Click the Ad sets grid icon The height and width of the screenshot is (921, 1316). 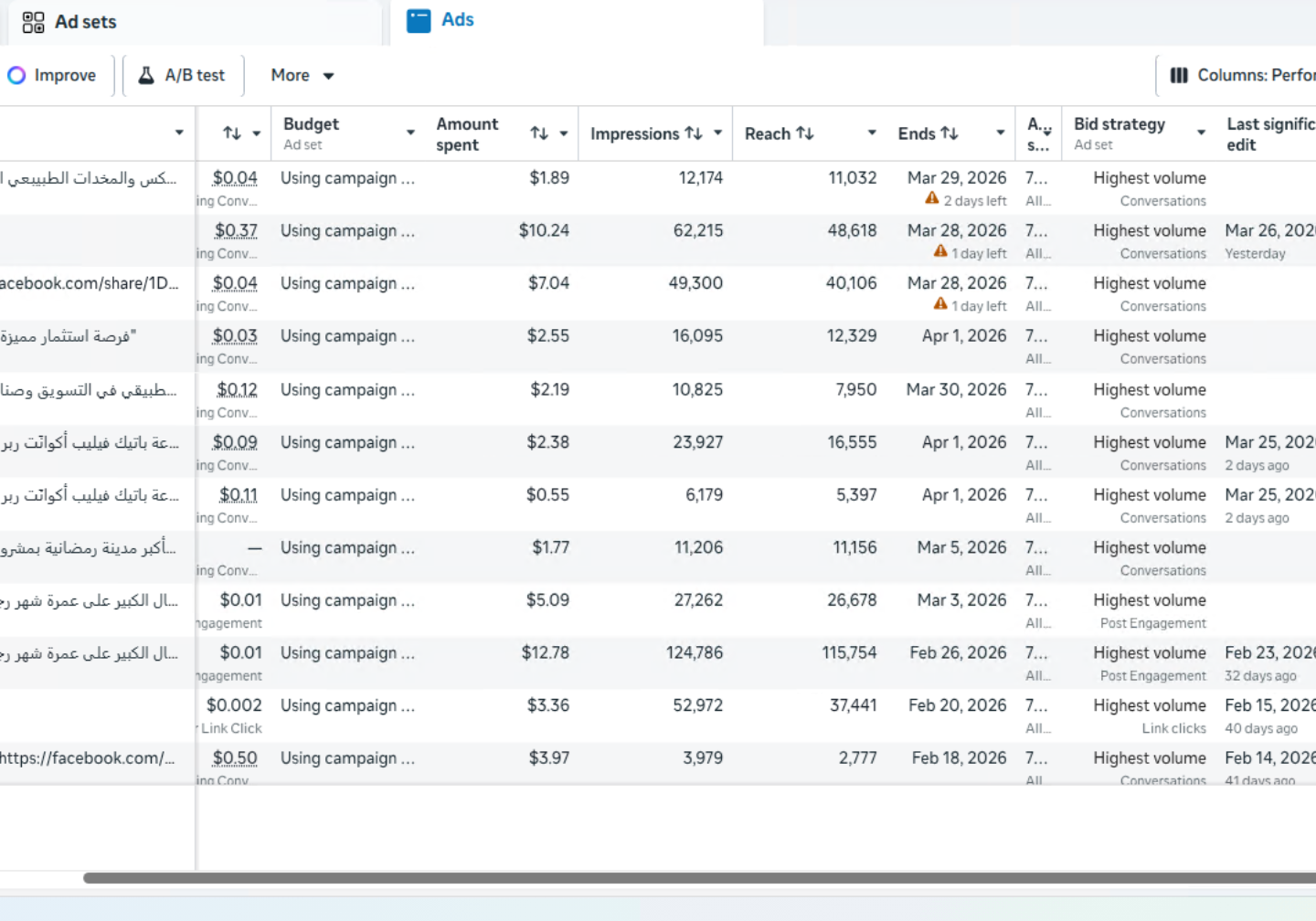coord(33,22)
